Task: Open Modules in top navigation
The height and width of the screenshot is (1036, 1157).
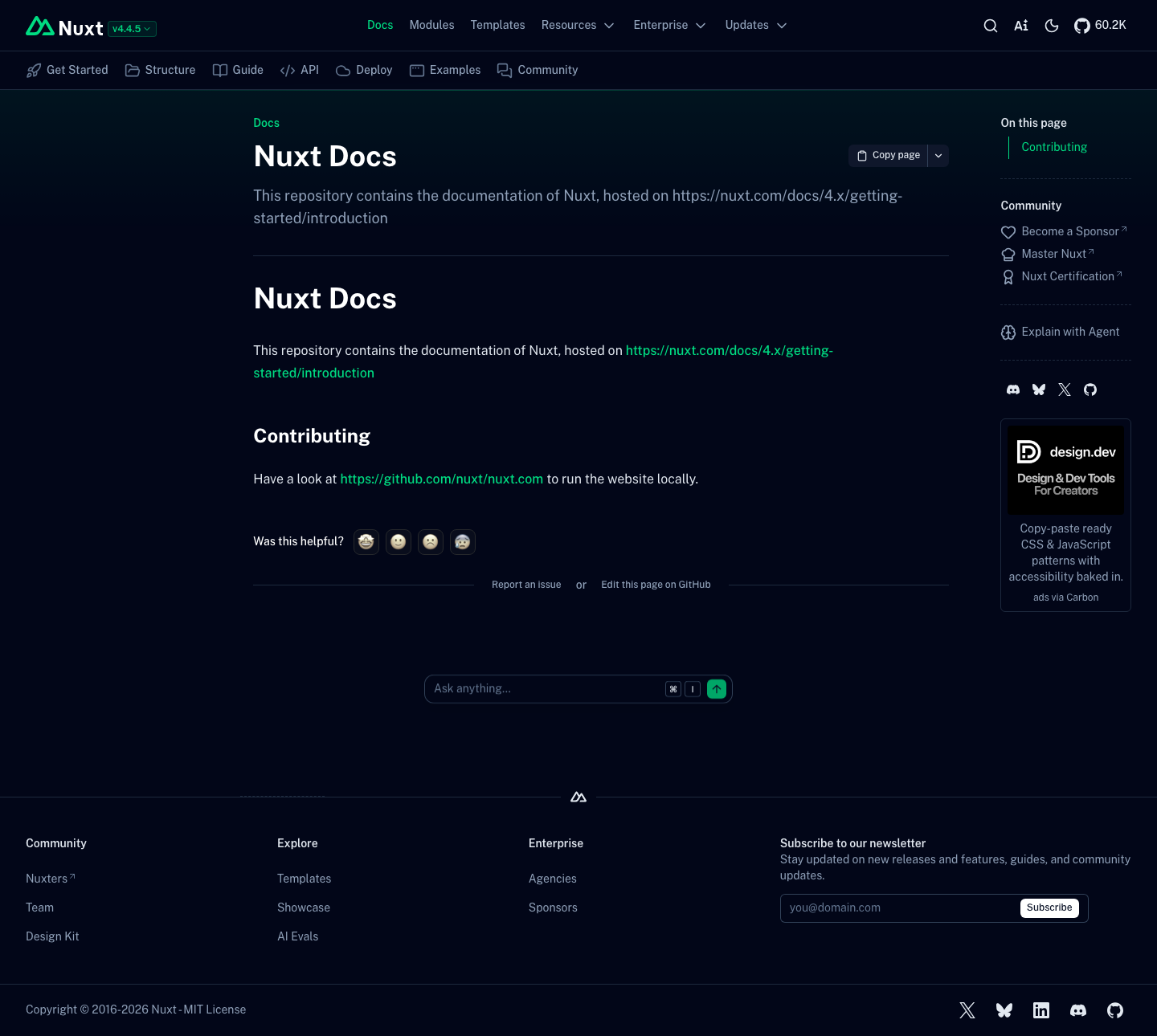Action: 431,25
